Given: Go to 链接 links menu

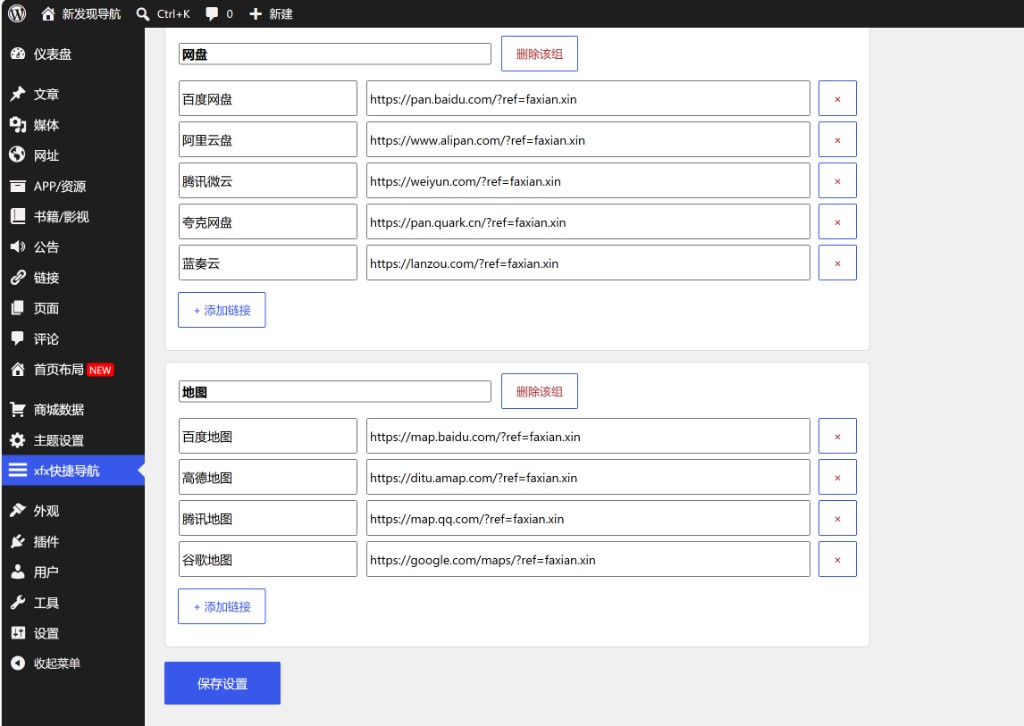Looking at the screenshot, I should coord(72,277).
